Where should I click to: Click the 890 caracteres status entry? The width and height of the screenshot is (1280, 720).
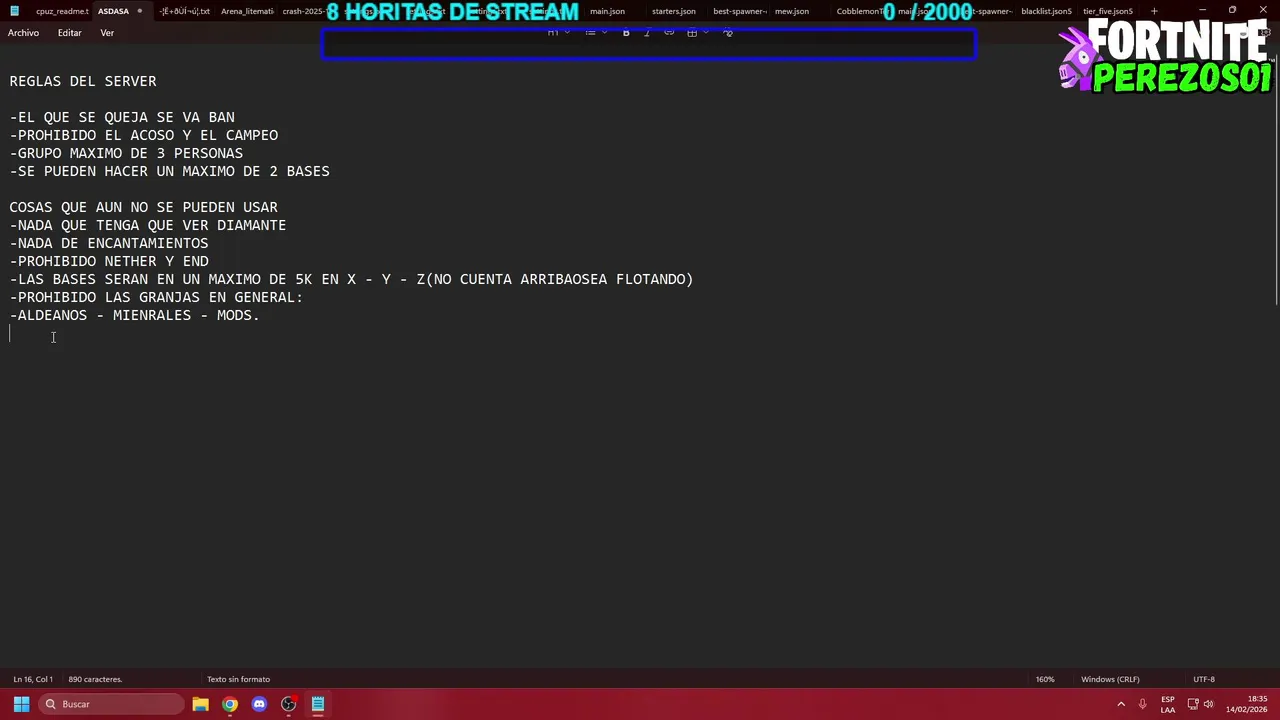coord(95,679)
